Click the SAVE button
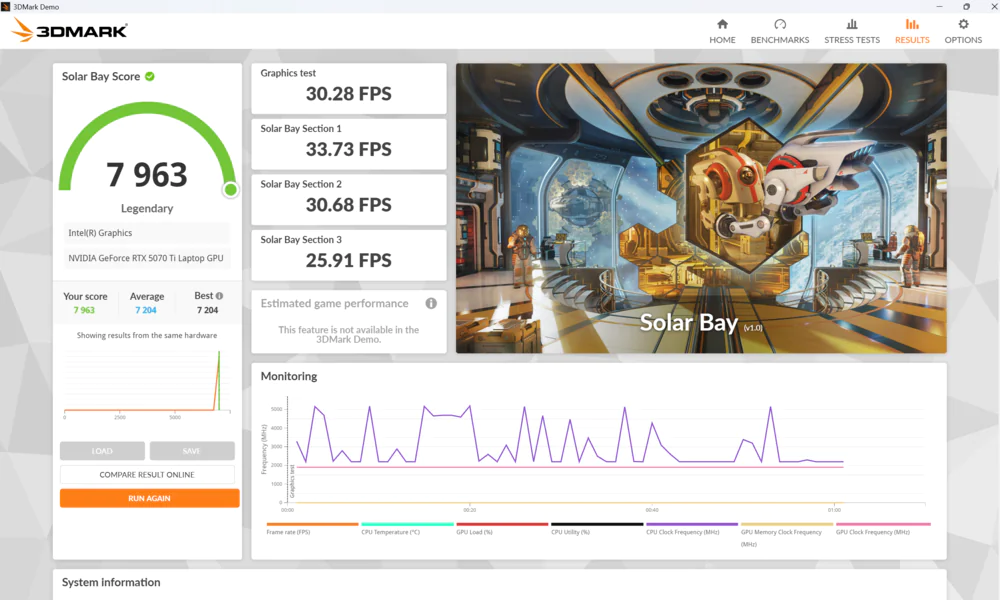 [x=191, y=450]
